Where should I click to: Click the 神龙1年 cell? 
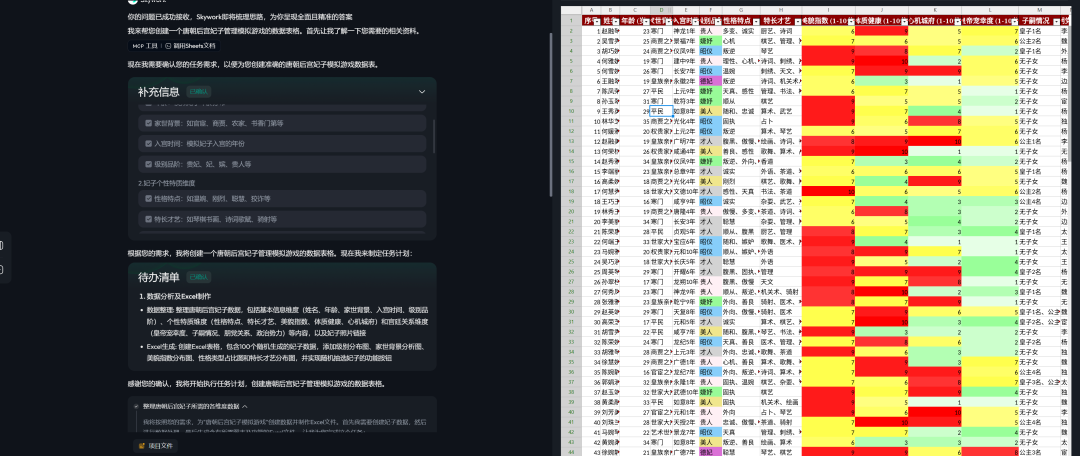[685, 31]
